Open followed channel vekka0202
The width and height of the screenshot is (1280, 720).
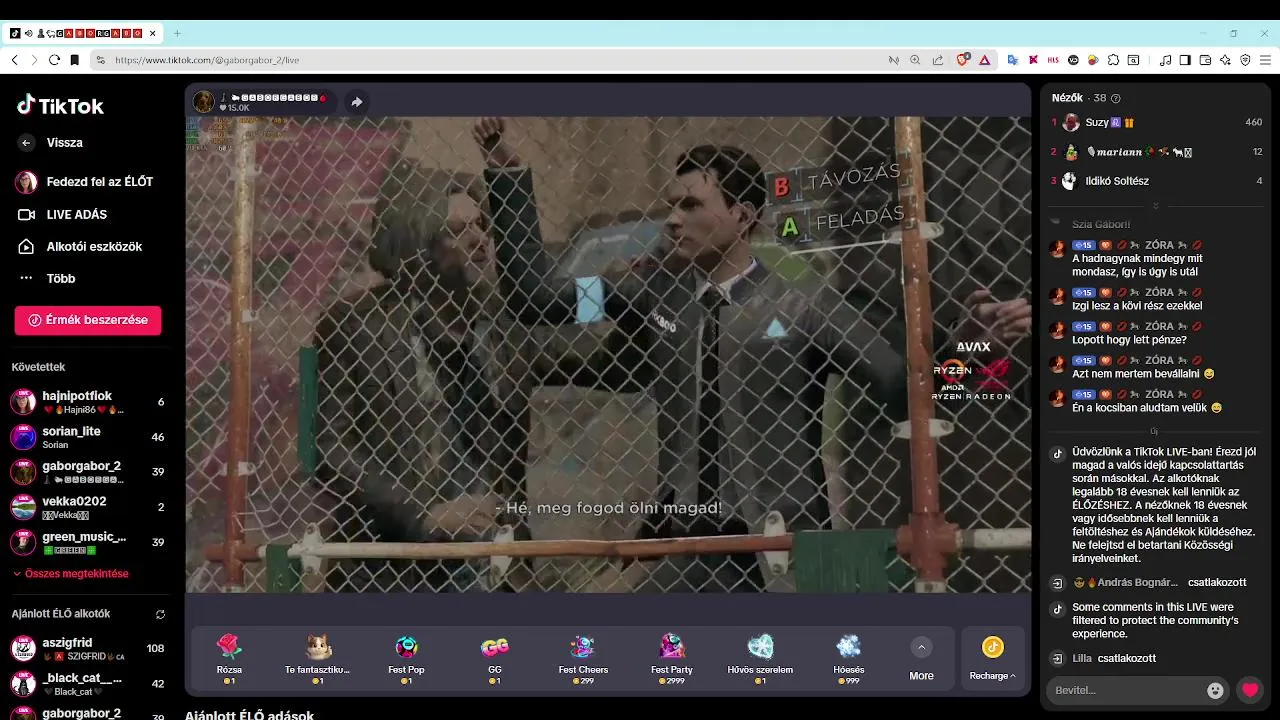(88, 507)
